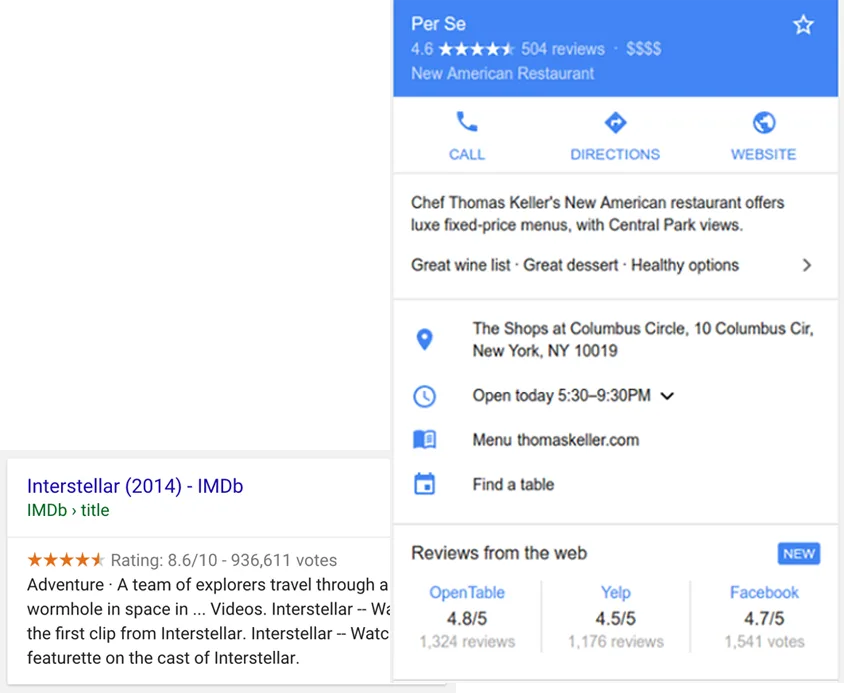Tap the phone icon to call

coord(467,122)
